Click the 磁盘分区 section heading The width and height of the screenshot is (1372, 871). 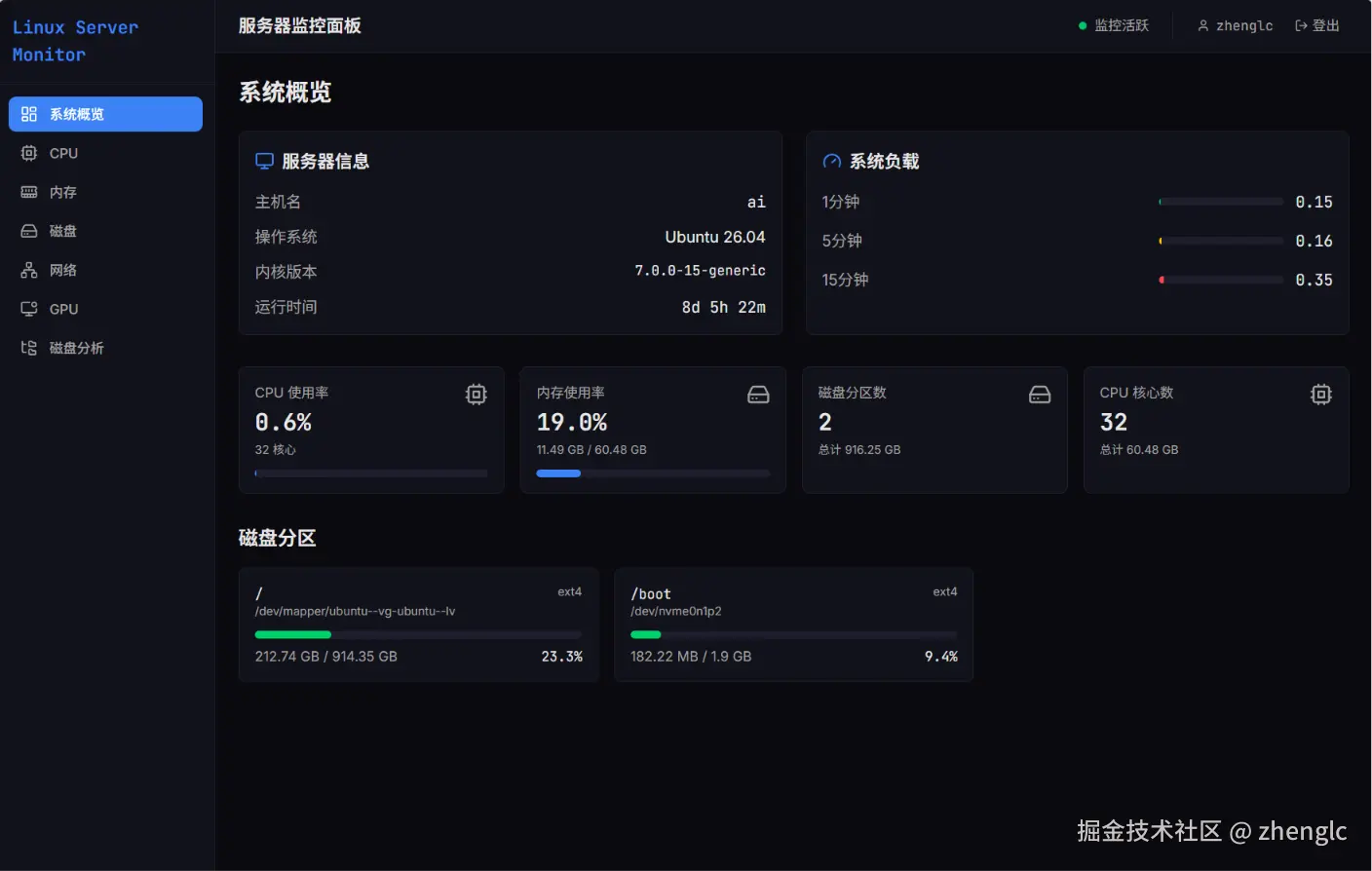coord(278,538)
